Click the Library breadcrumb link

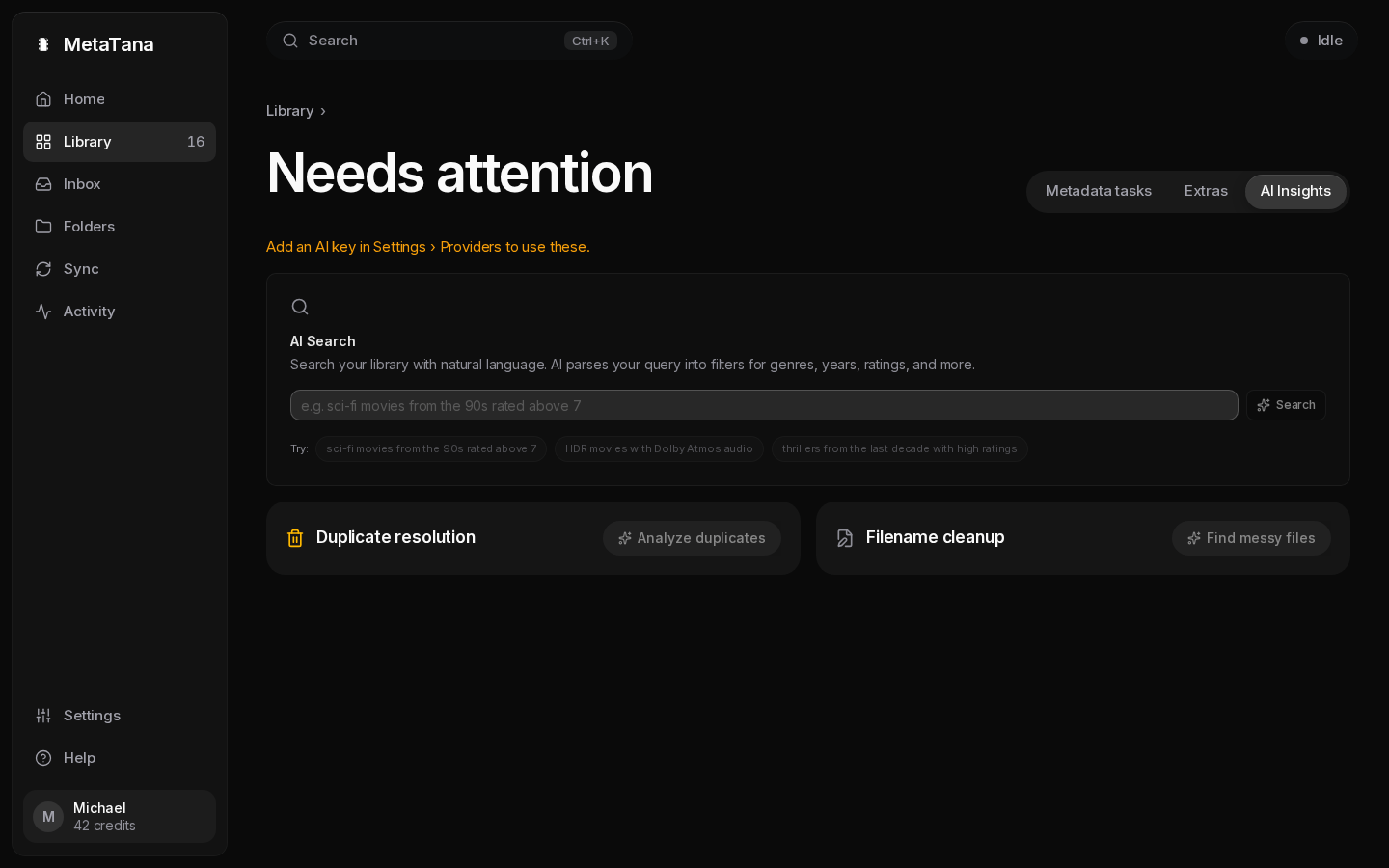point(289,111)
